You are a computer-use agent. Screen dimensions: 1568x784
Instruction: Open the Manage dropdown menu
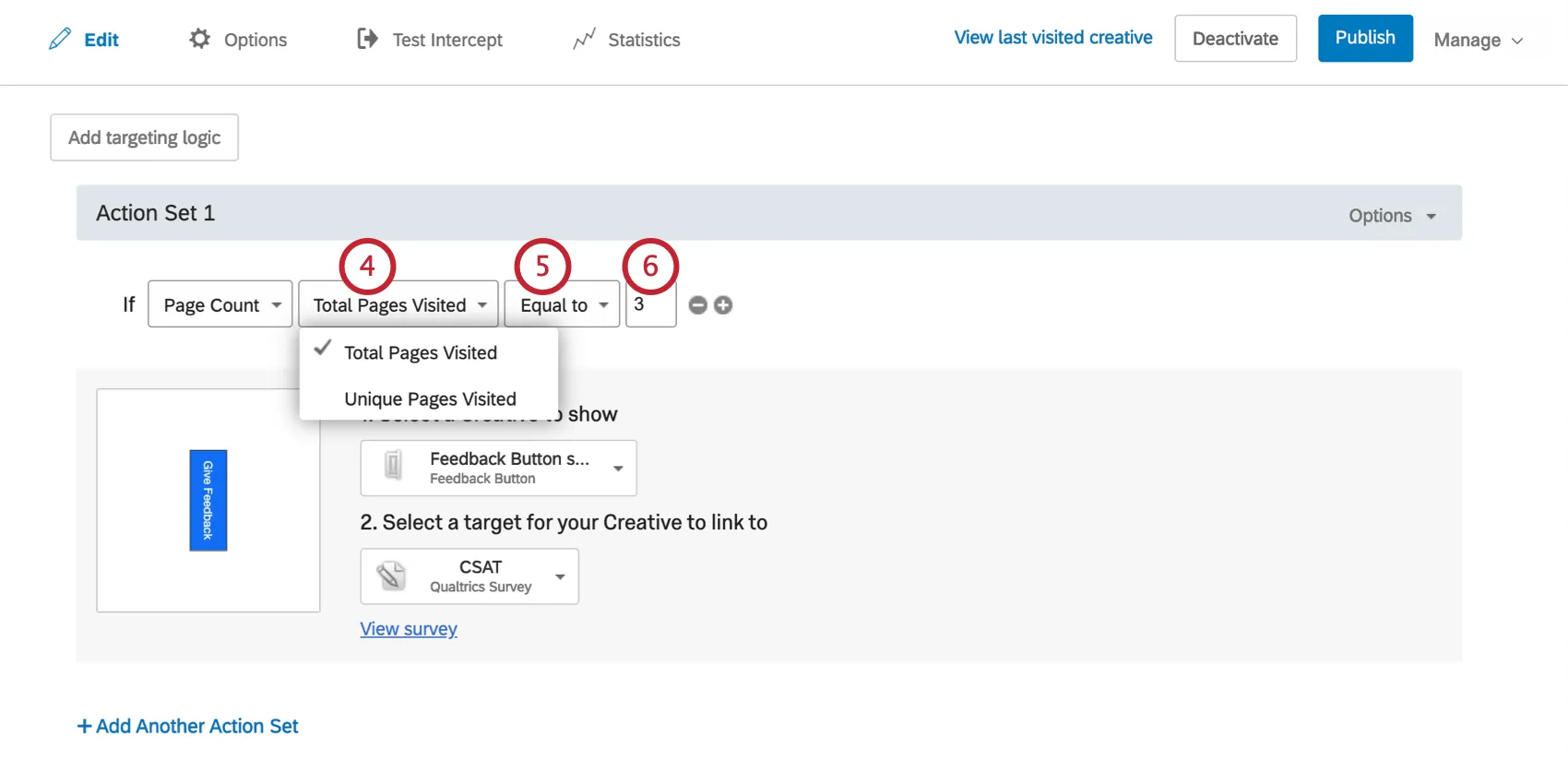click(x=1478, y=40)
